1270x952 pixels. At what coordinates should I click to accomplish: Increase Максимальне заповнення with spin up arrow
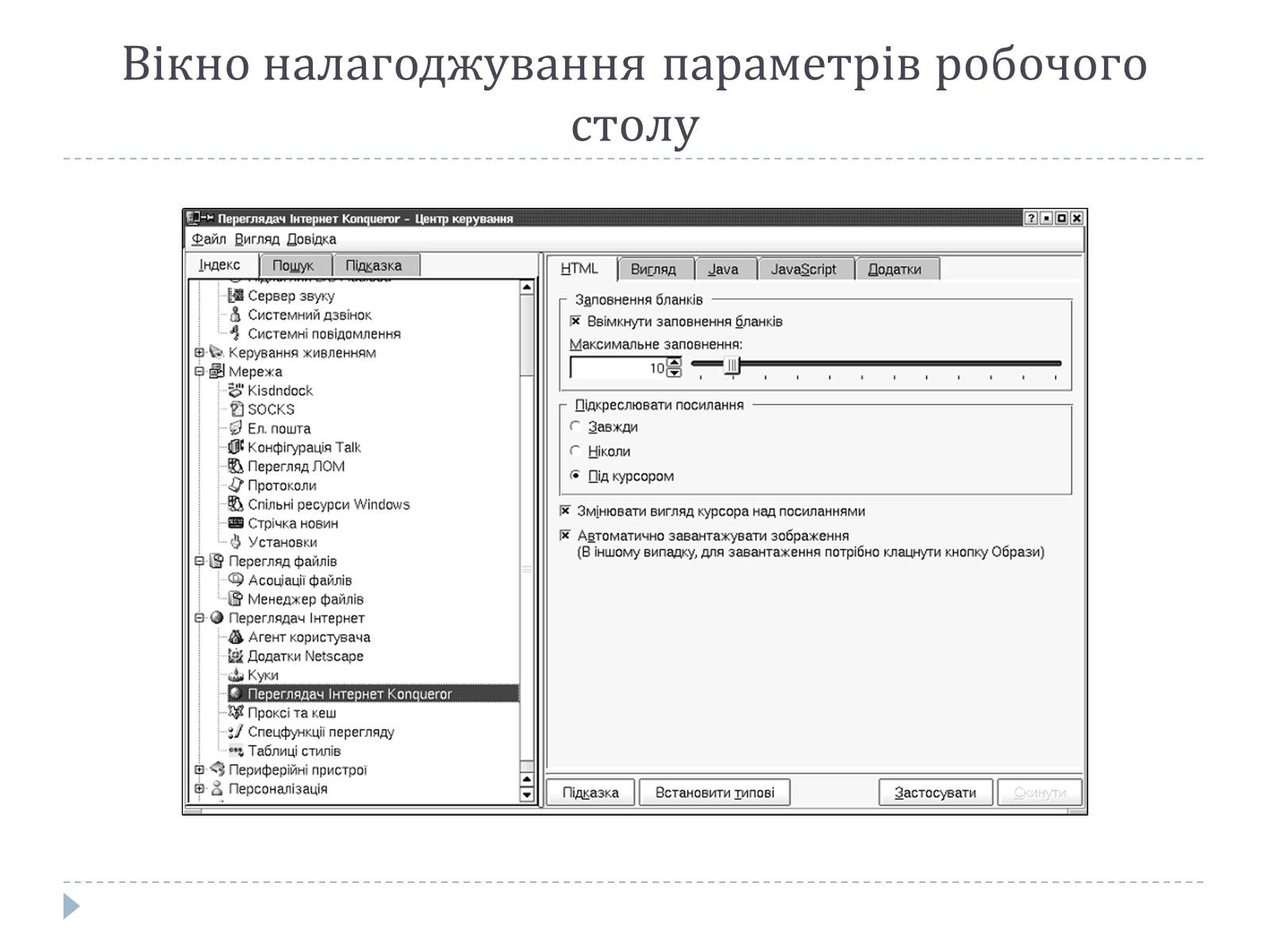pyautogui.click(x=674, y=363)
